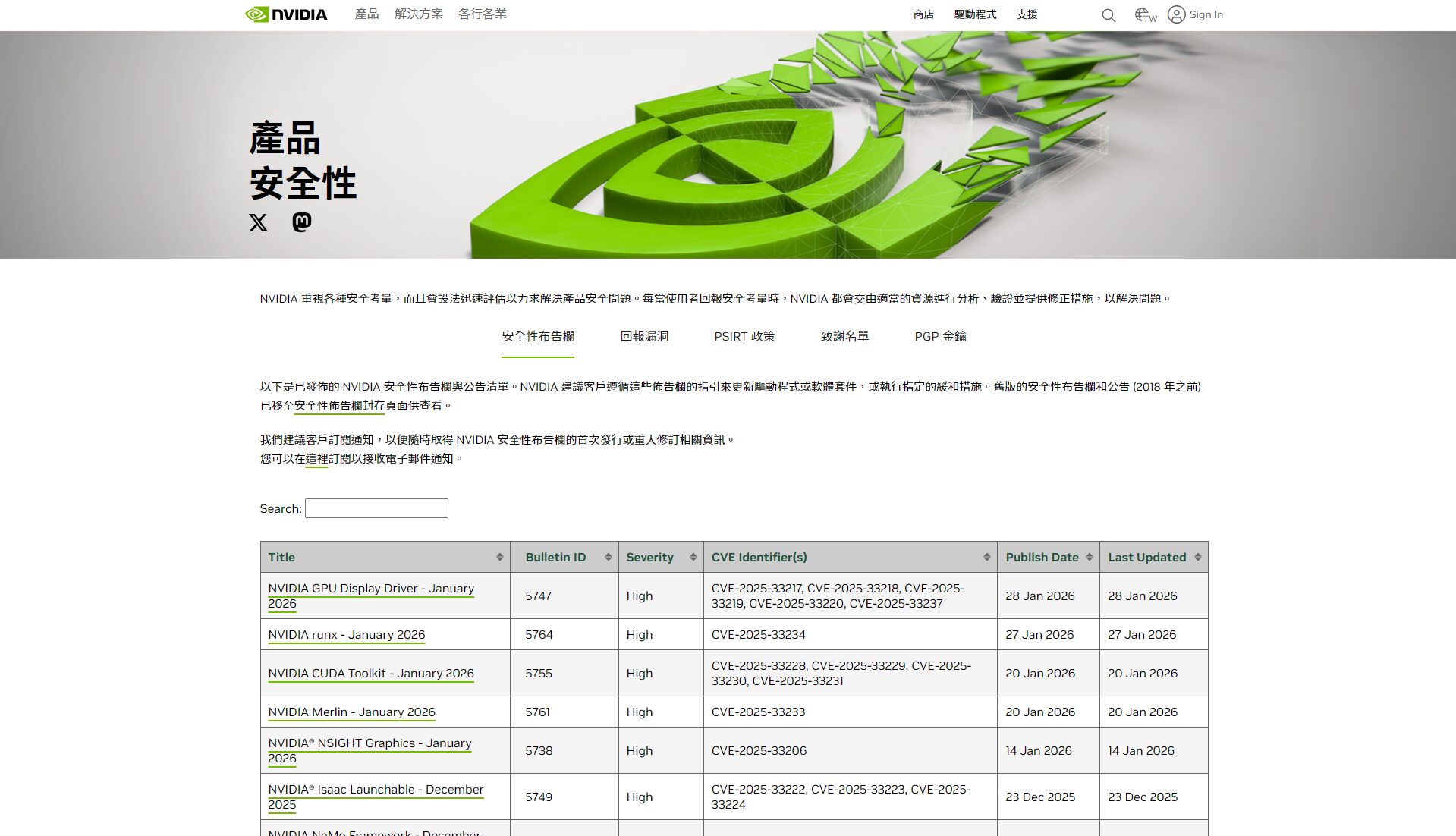Click the Sign In account icon

click(x=1177, y=14)
